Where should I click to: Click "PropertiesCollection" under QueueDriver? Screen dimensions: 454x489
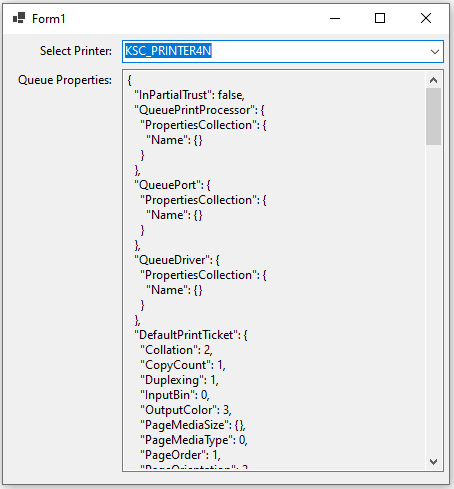pos(203,275)
